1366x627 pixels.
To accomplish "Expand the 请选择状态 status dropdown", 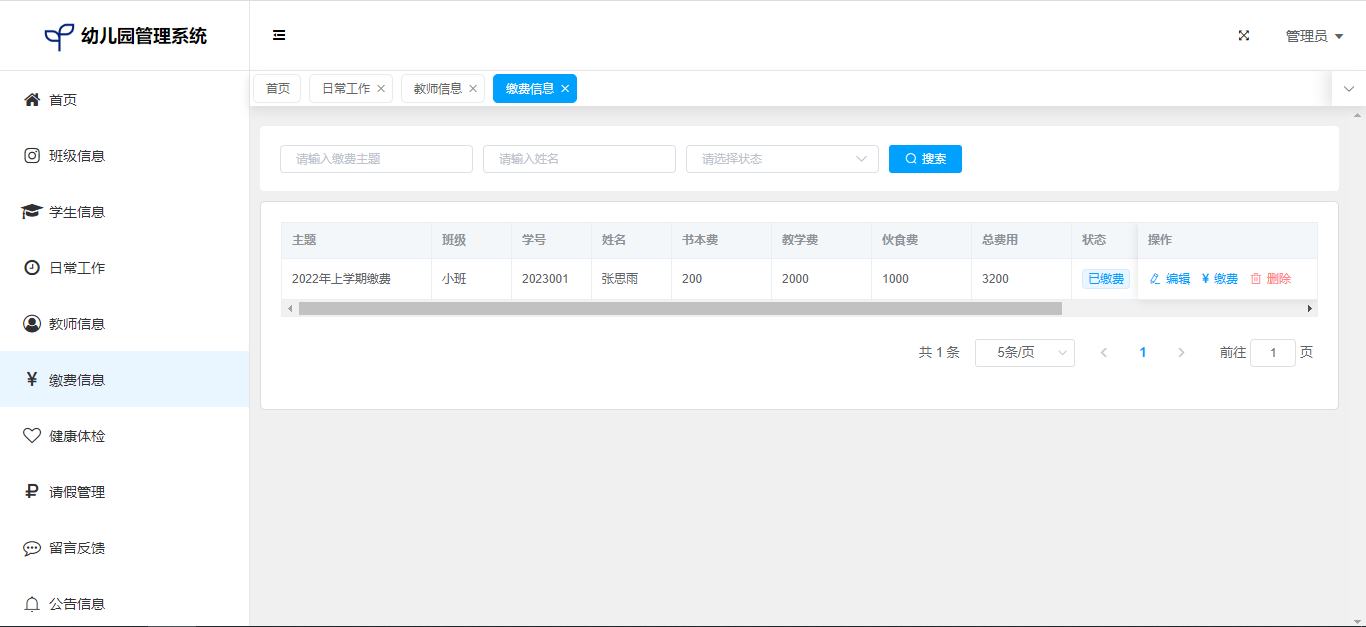I will point(781,159).
